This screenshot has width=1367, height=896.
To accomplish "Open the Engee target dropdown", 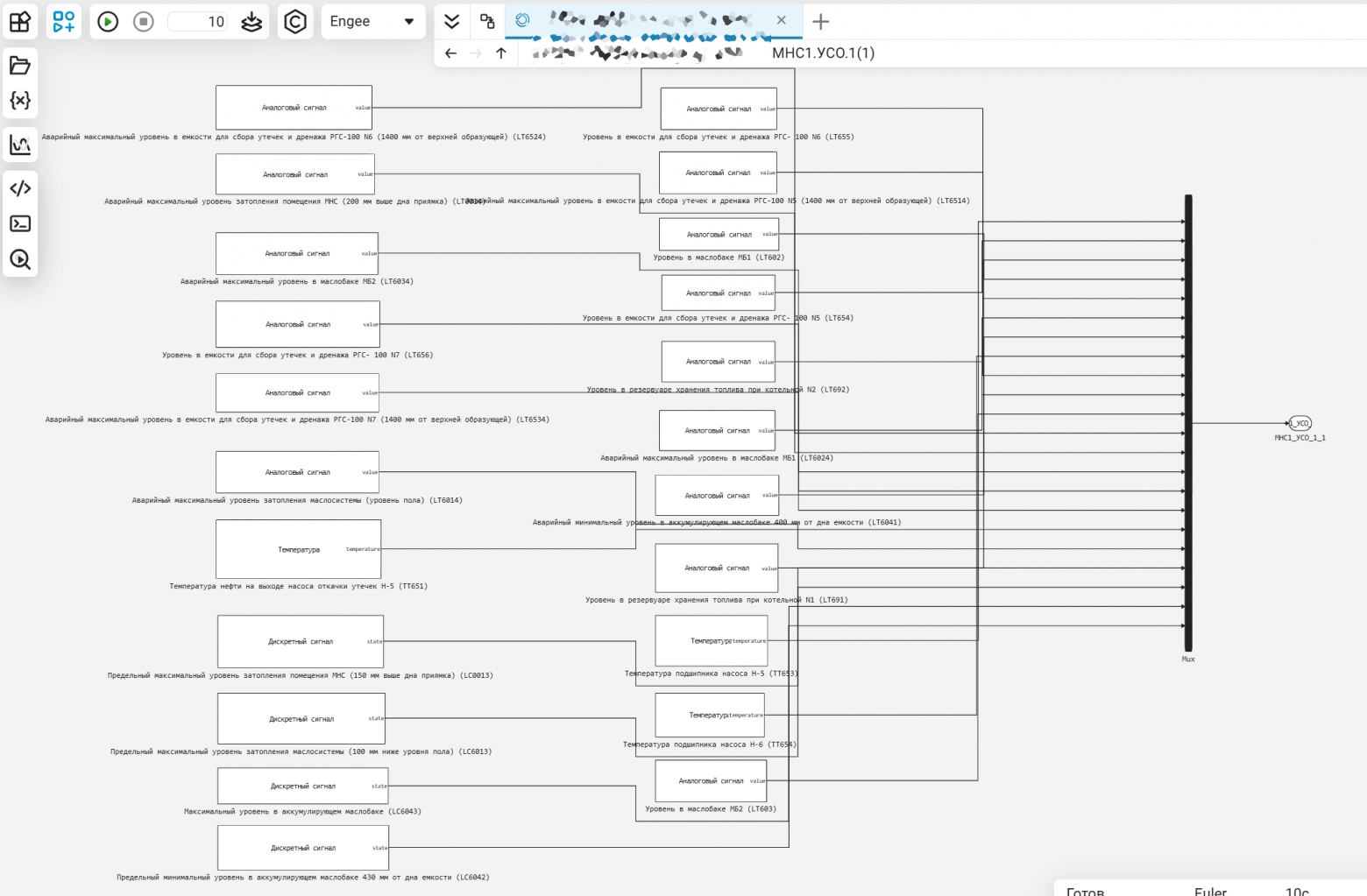I will pyautogui.click(x=372, y=22).
